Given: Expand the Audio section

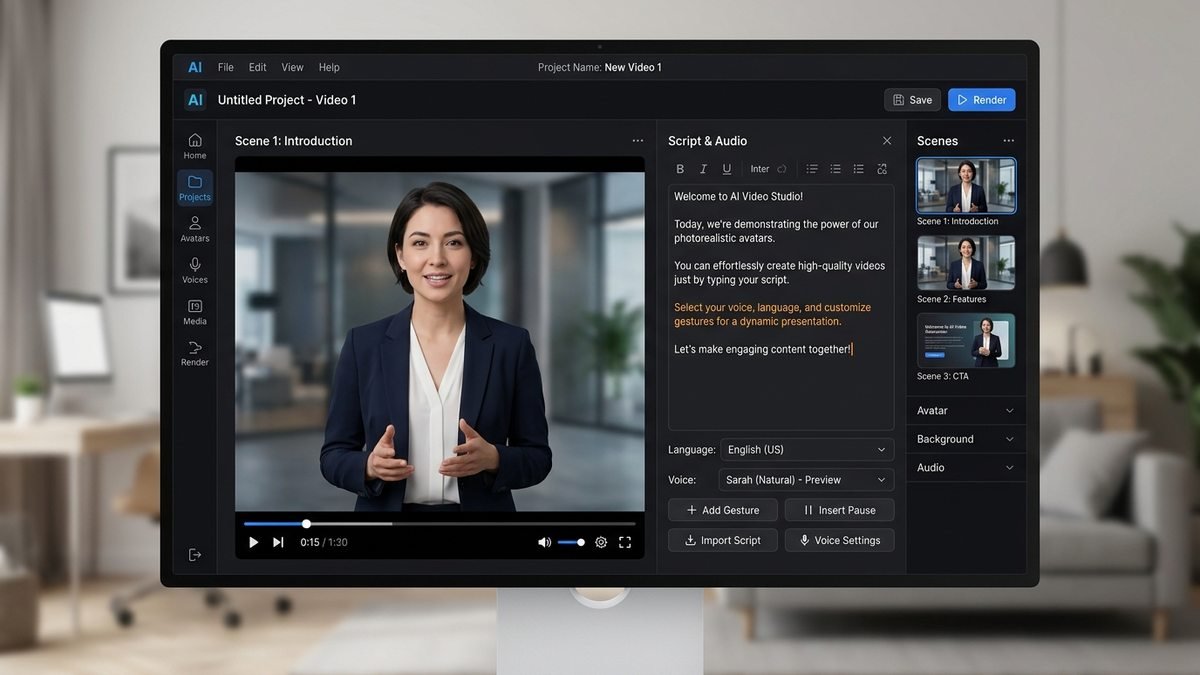Looking at the screenshot, I should click(x=966, y=468).
